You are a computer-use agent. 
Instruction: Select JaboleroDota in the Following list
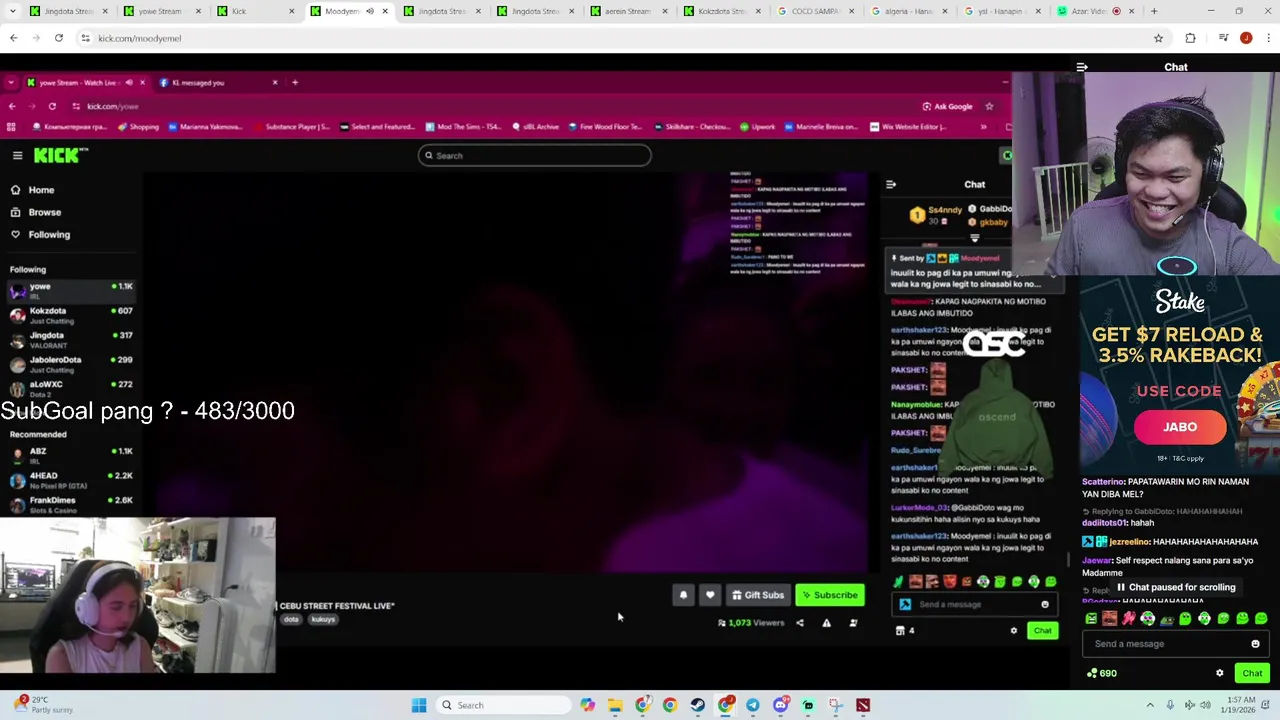tap(70, 363)
